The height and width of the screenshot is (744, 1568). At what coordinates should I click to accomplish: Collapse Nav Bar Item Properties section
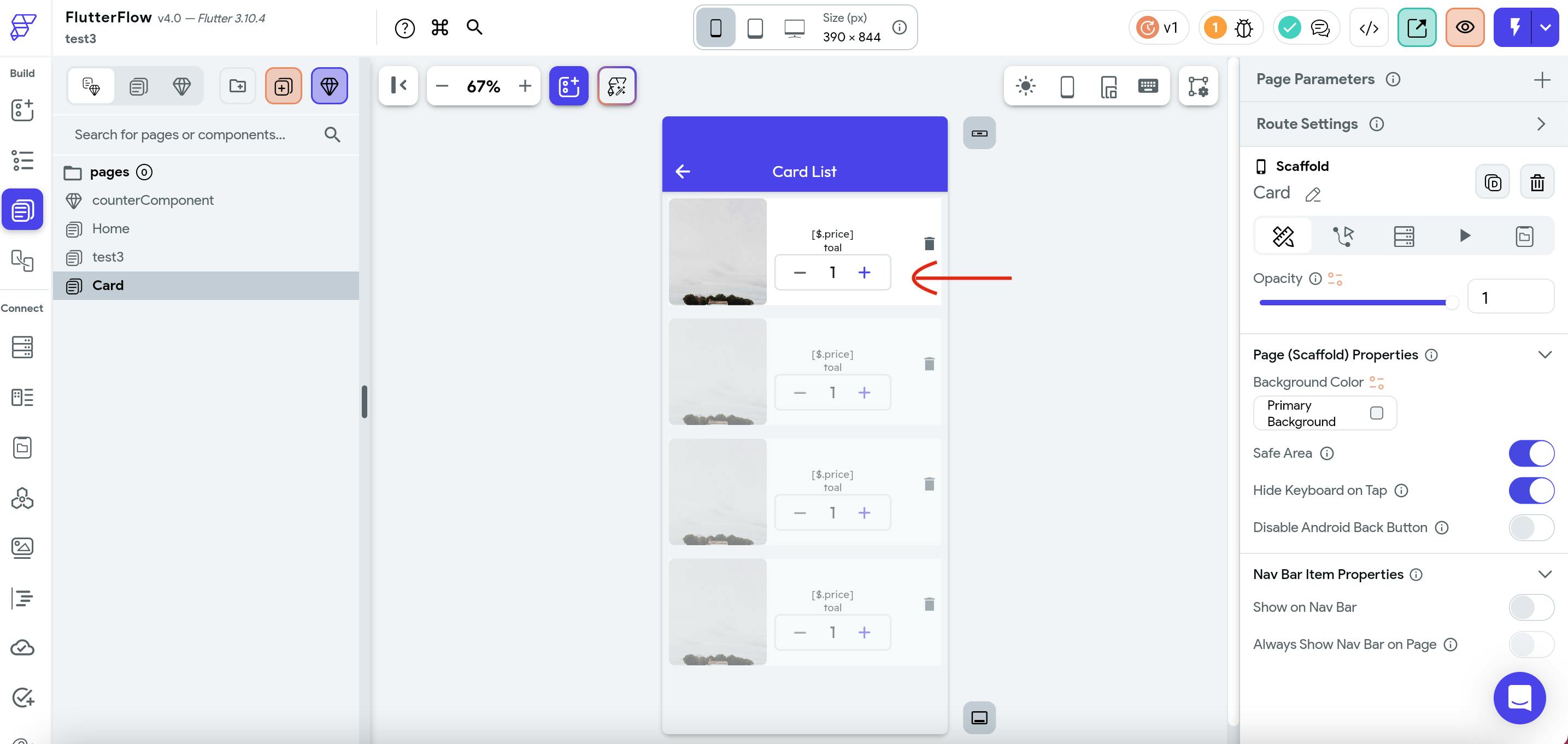(1544, 574)
